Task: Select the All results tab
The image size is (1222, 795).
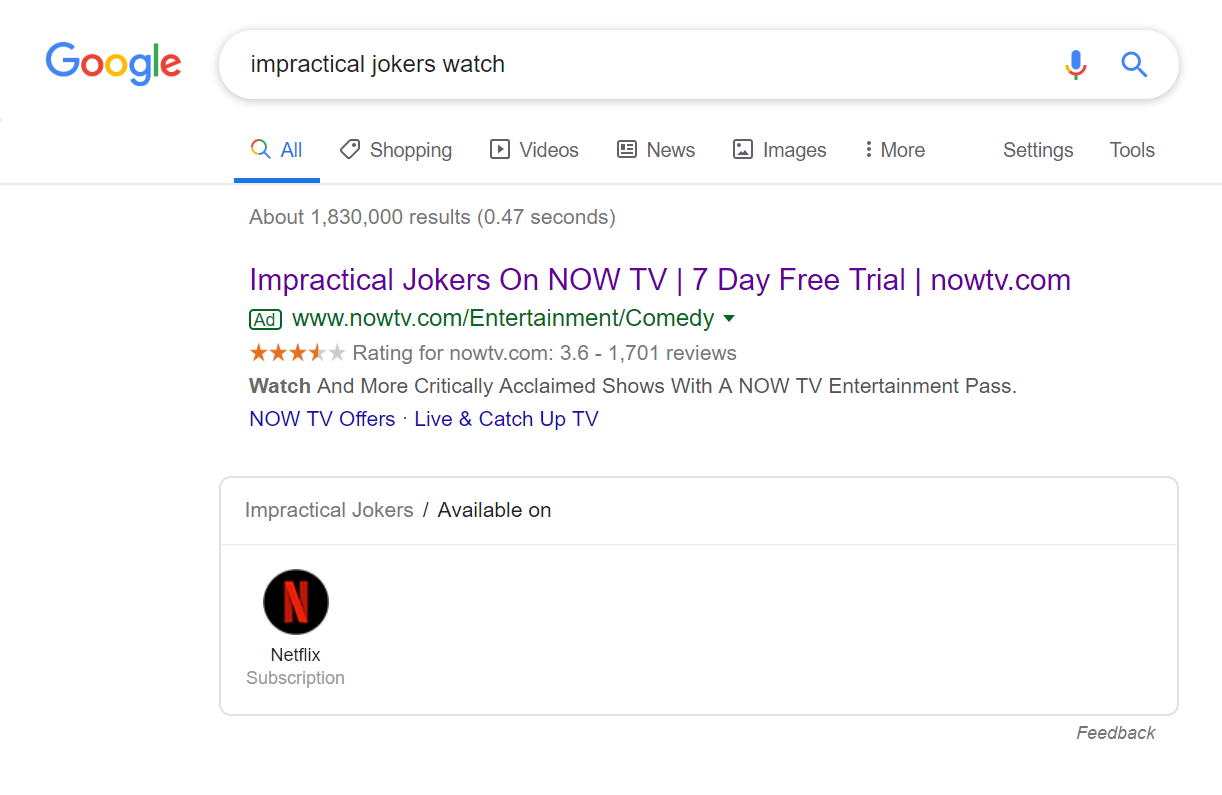Action: point(277,150)
